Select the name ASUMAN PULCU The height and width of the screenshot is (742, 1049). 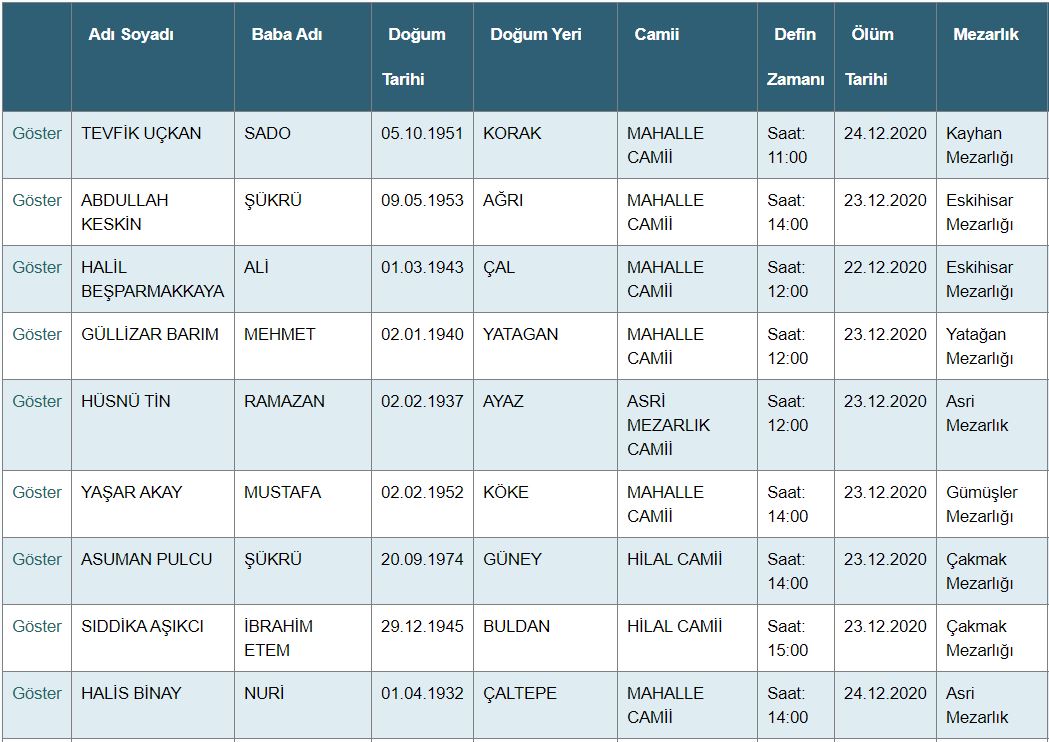coord(147,559)
